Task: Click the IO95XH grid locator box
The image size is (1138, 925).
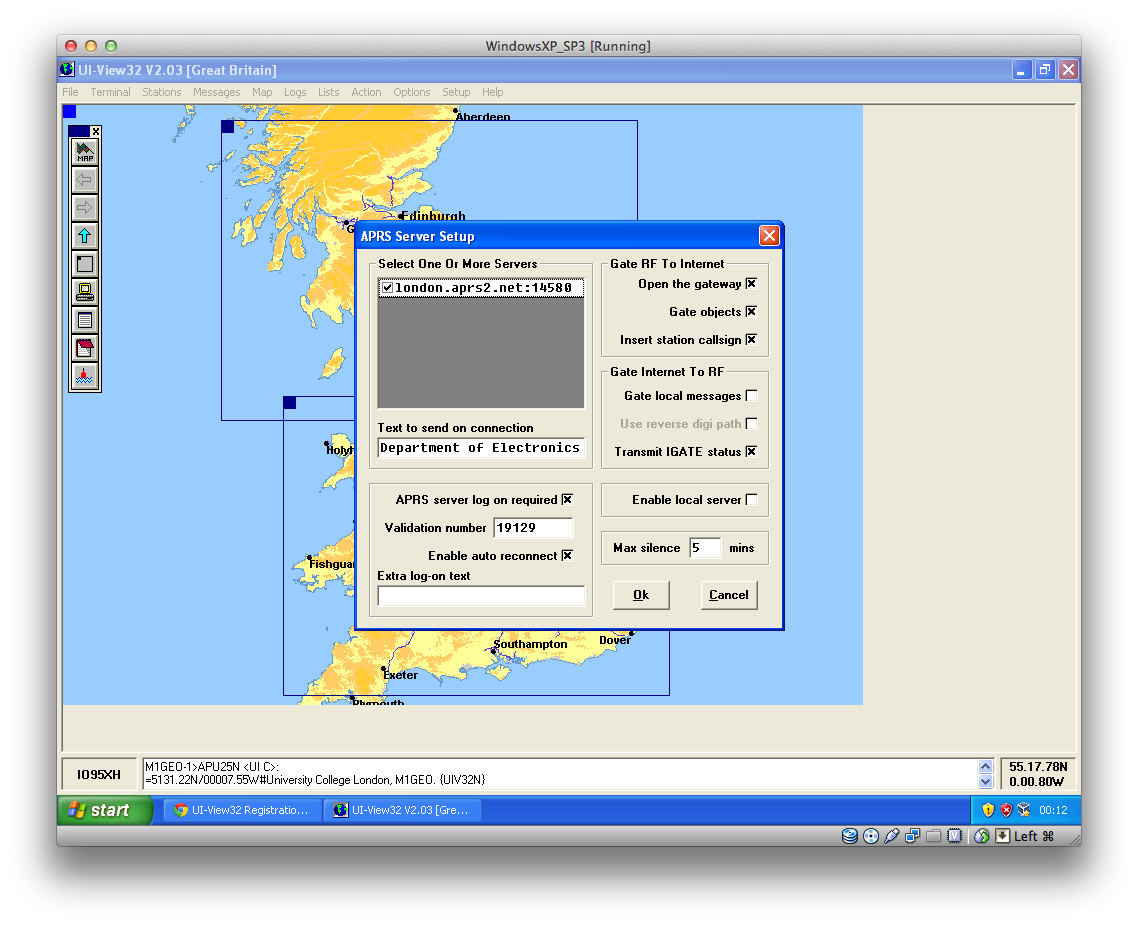Action: (99, 774)
